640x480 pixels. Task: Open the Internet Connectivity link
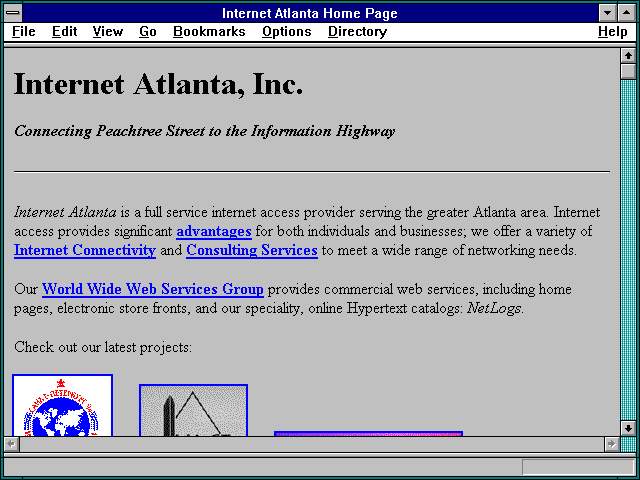[85, 250]
